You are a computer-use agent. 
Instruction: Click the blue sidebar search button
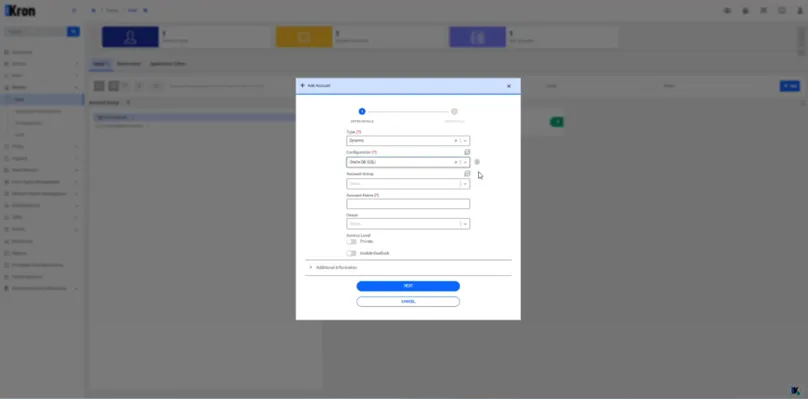(x=73, y=32)
